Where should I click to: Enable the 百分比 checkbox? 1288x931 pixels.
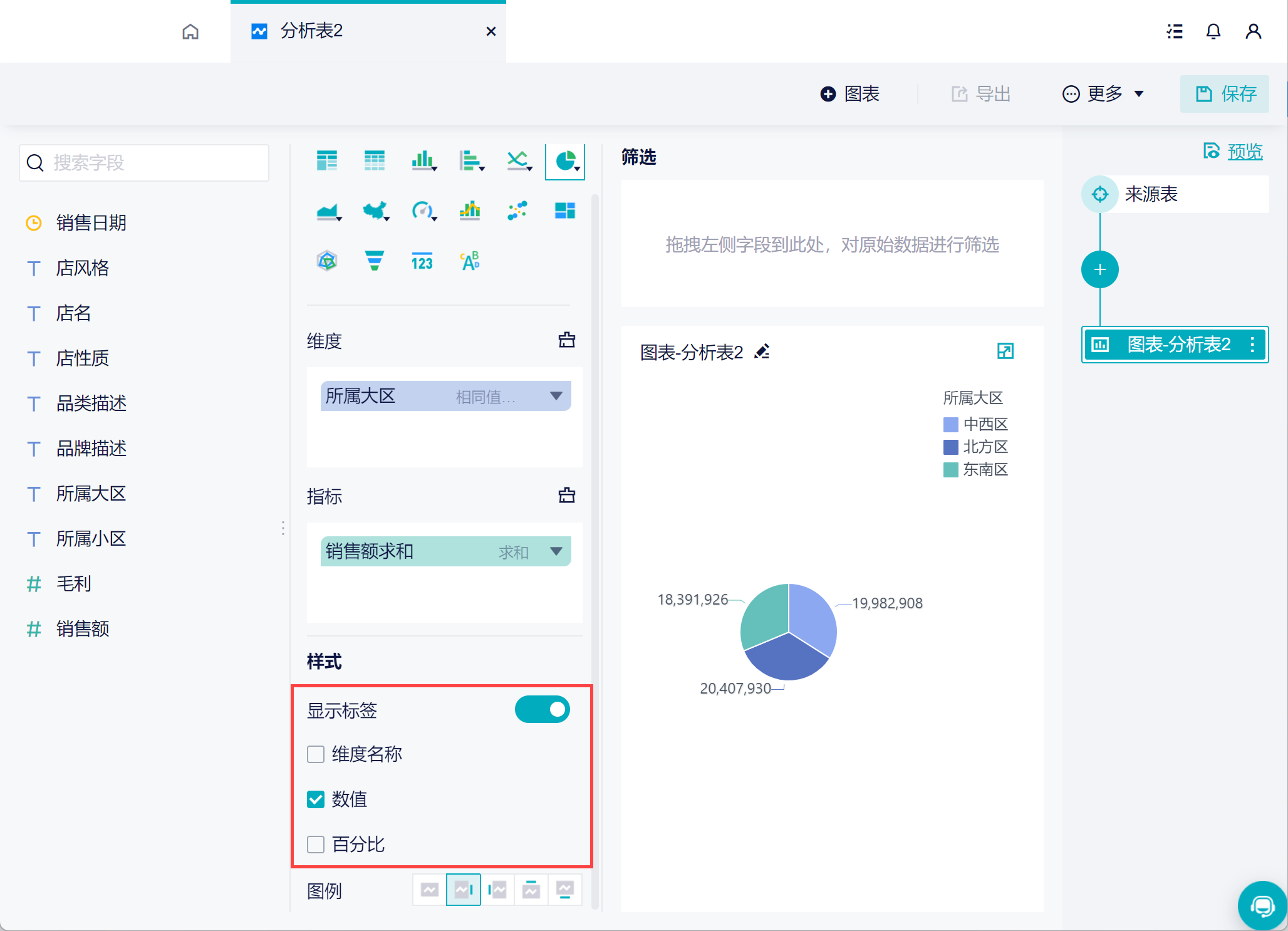coord(316,844)
